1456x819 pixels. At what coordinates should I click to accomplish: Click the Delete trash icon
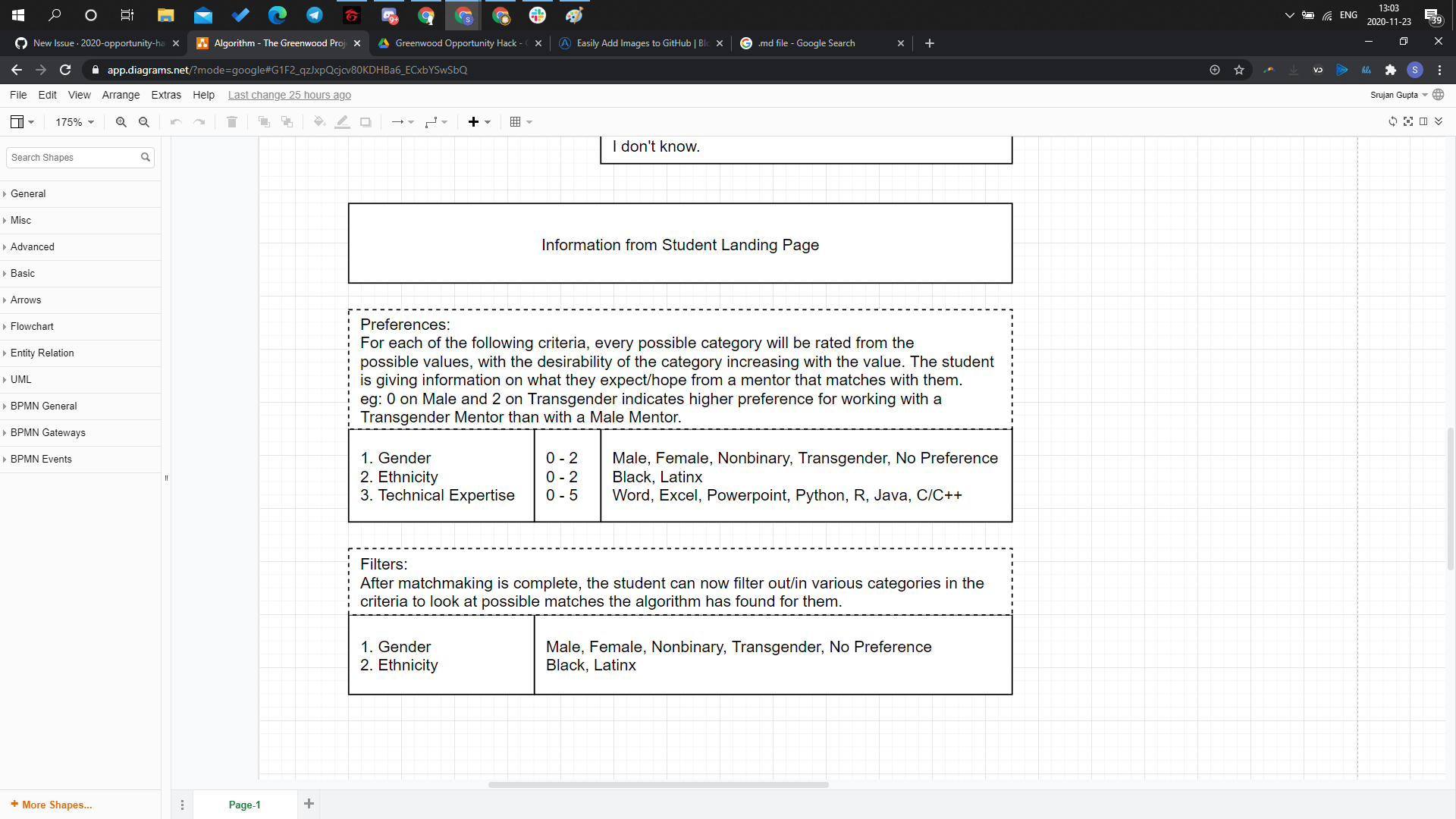[232, 122]
